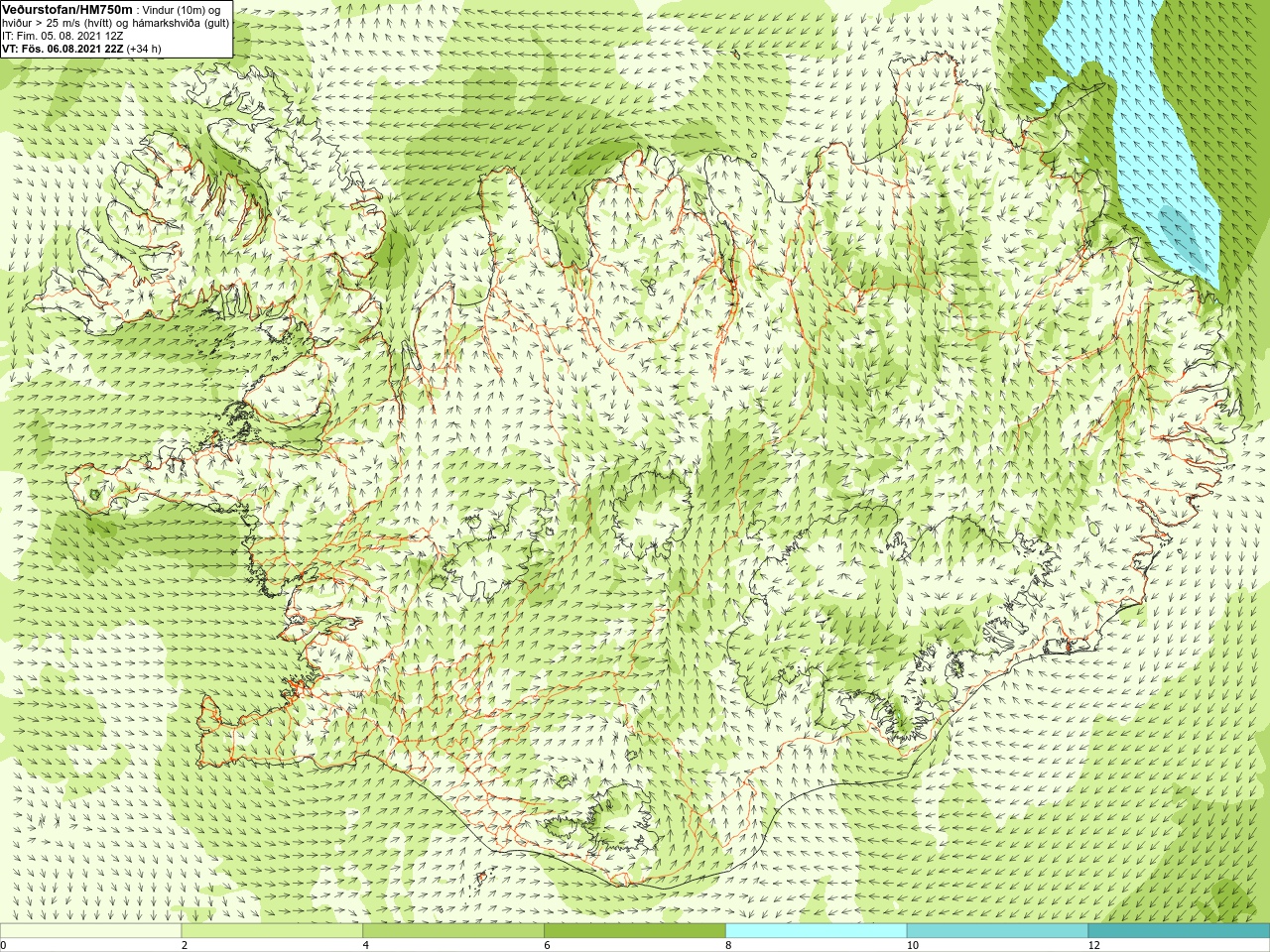The height and width of the screenshot is (952, 1270).
Task: Click the legend scale label "4"
Action: click(x=366, y=945)
